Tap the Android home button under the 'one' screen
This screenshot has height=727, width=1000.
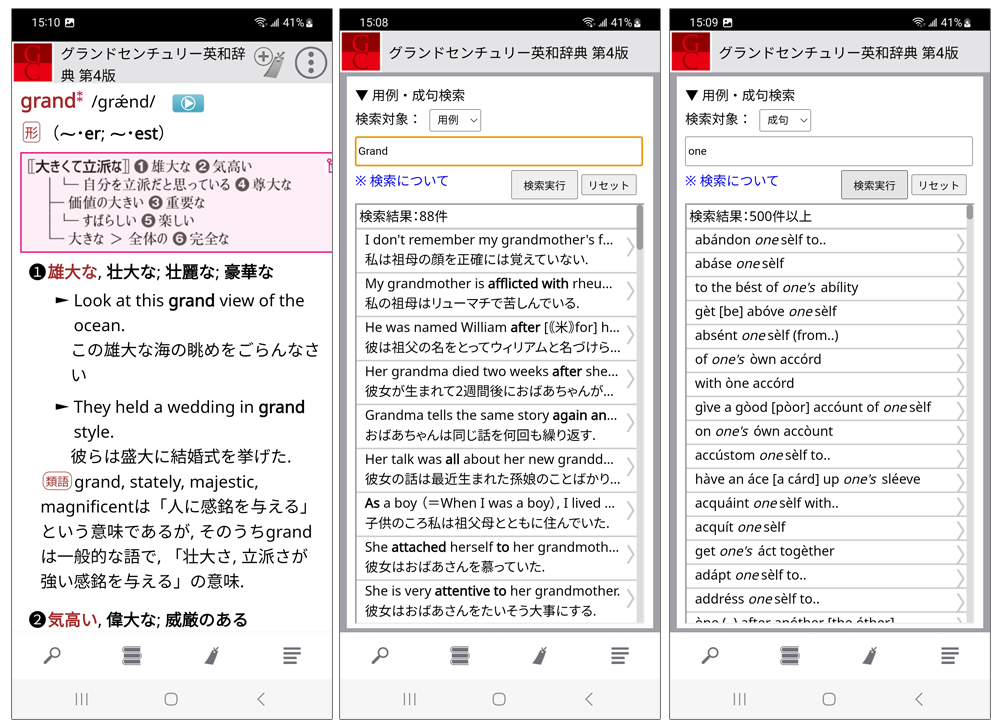[829, 699]
